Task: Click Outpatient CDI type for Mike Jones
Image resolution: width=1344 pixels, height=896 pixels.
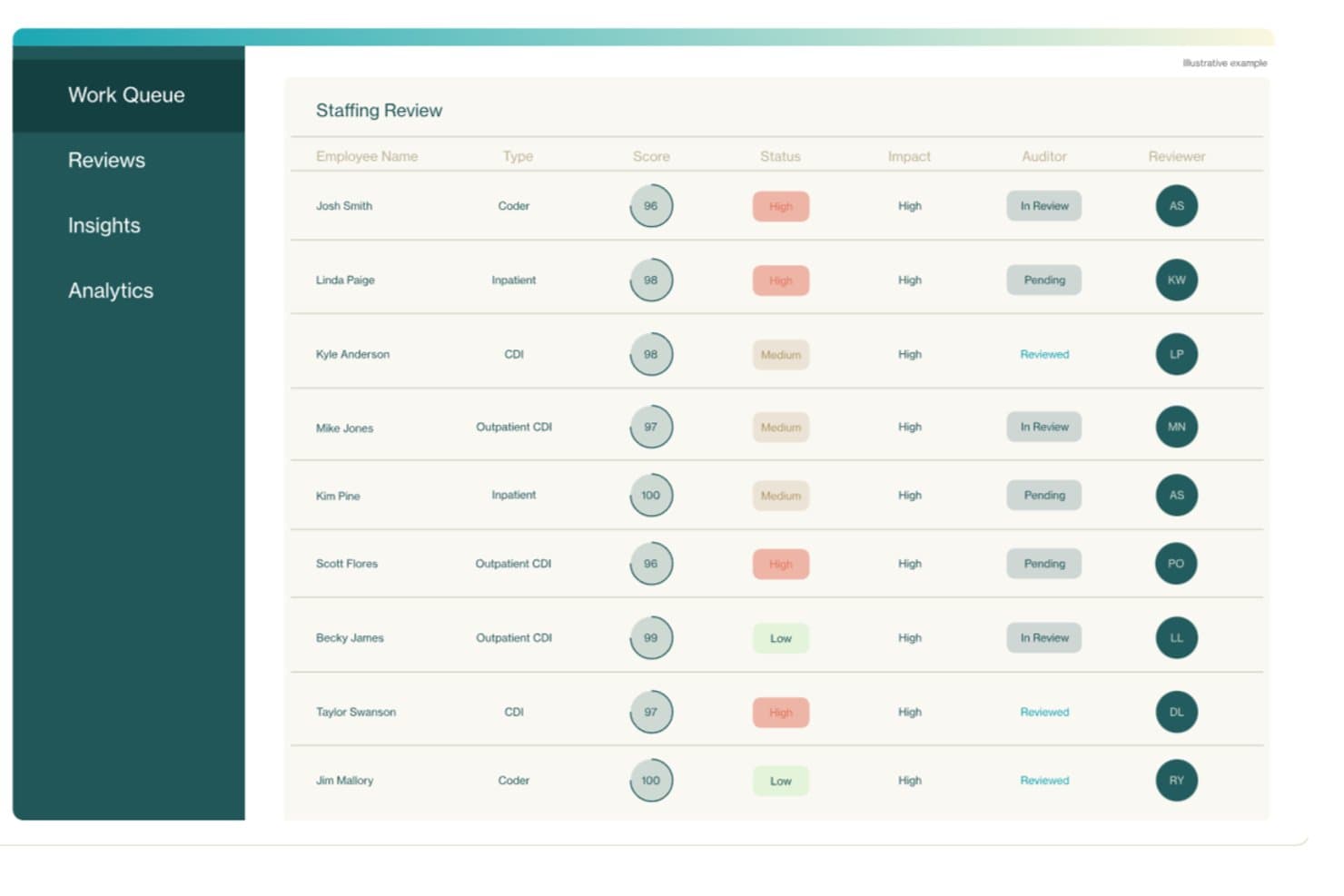Action: point(514,427)
